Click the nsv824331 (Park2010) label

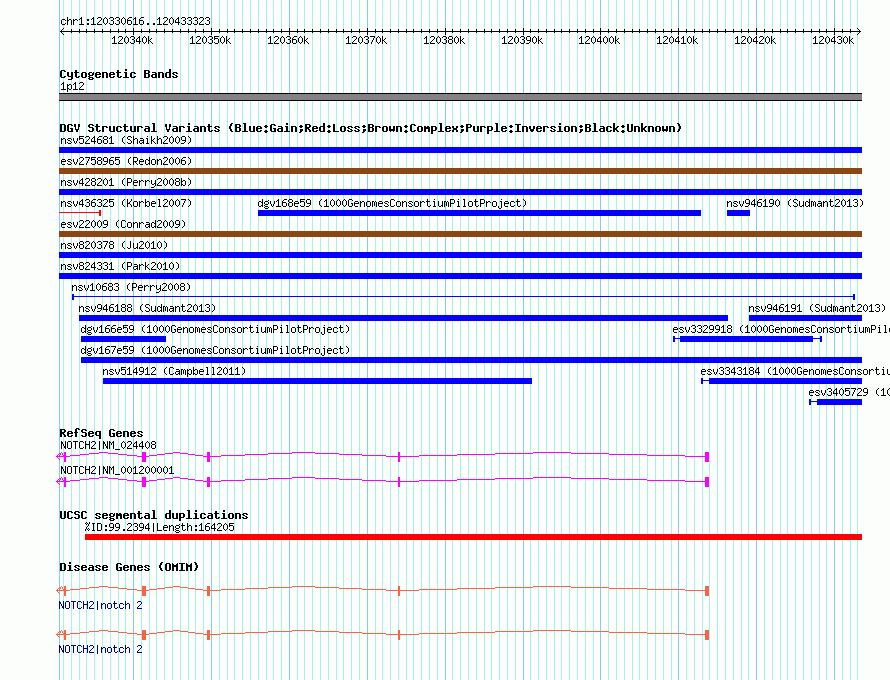coord(120,266)
